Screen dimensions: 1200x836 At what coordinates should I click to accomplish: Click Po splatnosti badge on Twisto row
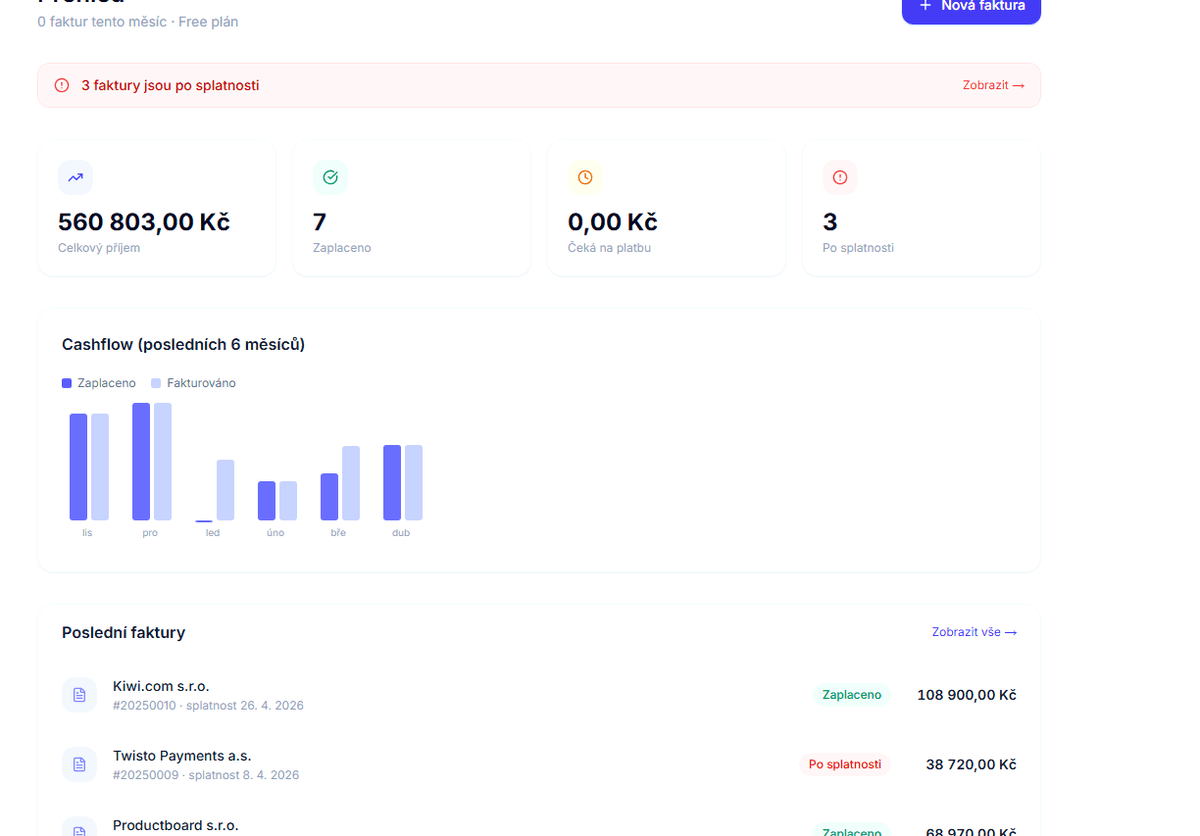click(x=845, y=764)
